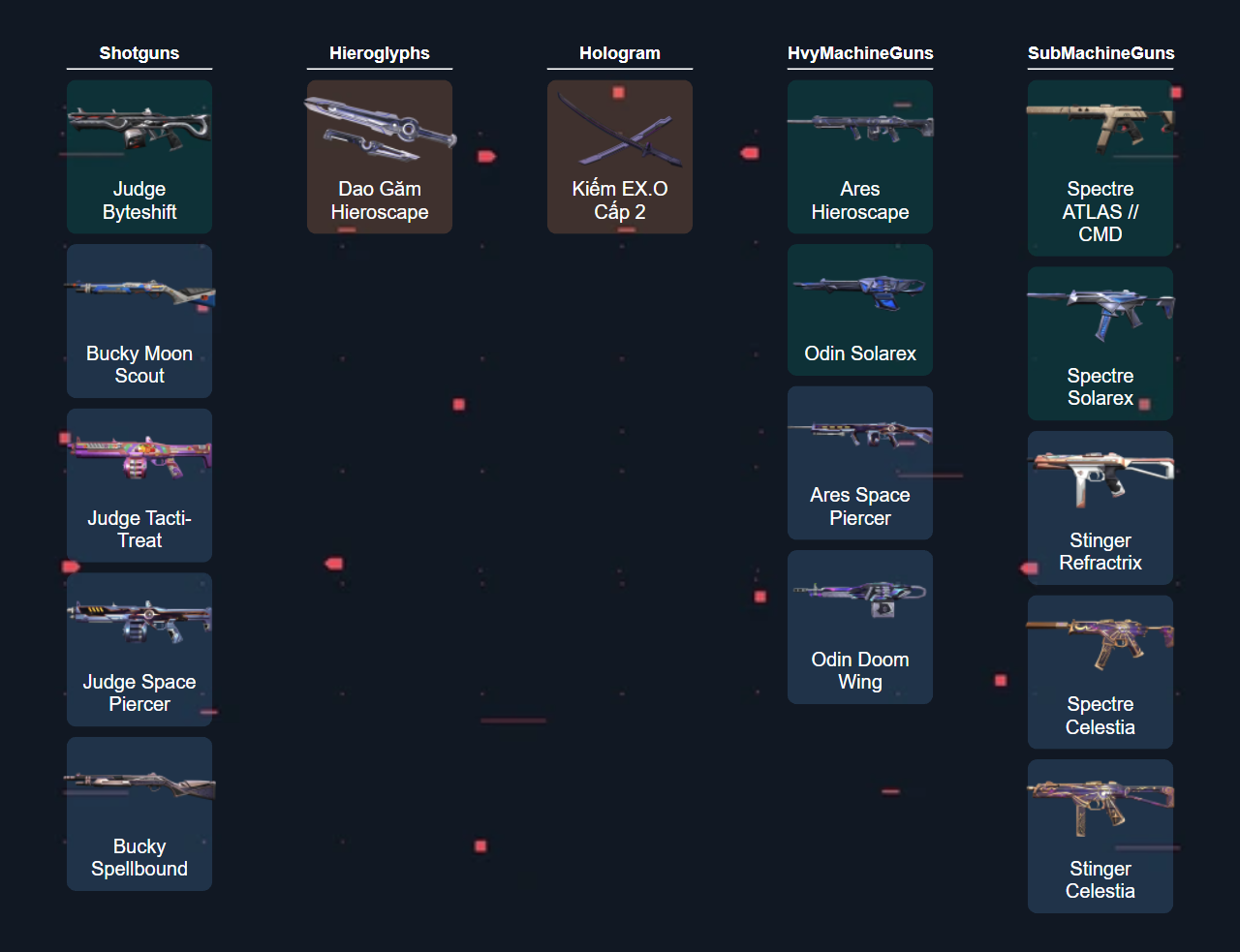Select the Judge Tacti-Treat gun image

coord(139,457)
